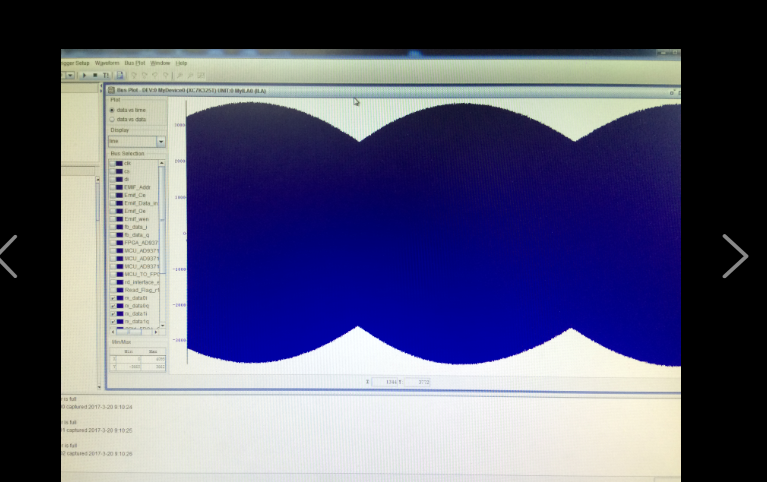Click the rd_interface color swatch
The image size is (767, 482).
pos(120,282)
